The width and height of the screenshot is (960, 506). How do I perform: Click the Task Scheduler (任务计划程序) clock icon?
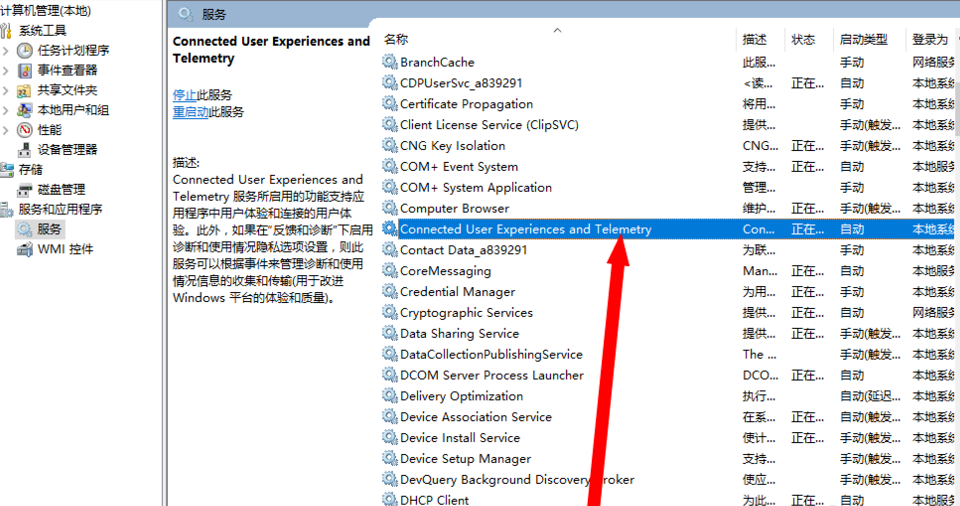click(25, 50)
